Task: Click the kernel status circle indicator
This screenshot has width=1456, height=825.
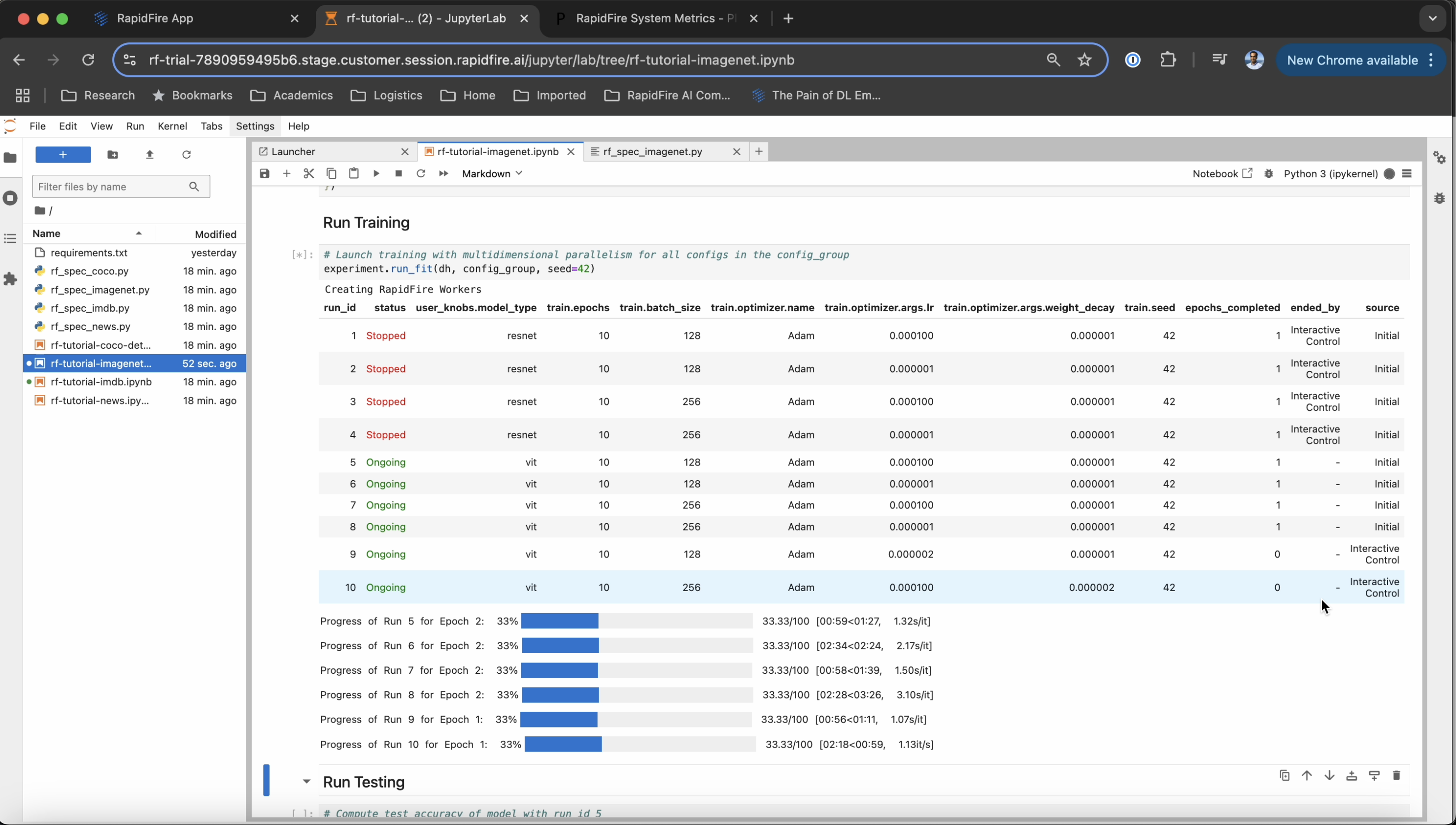Action: (1389, 174)
